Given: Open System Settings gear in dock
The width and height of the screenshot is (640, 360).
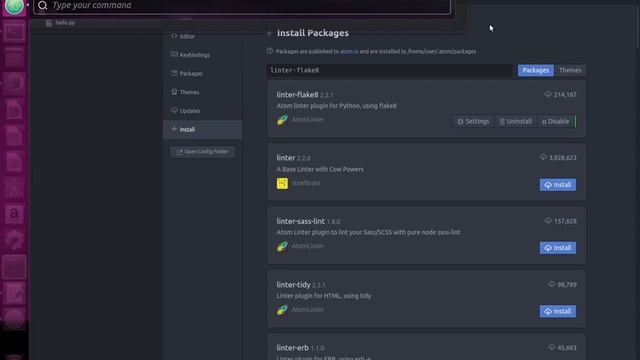Looking at the screenshot, I should (x=14, y=240).
